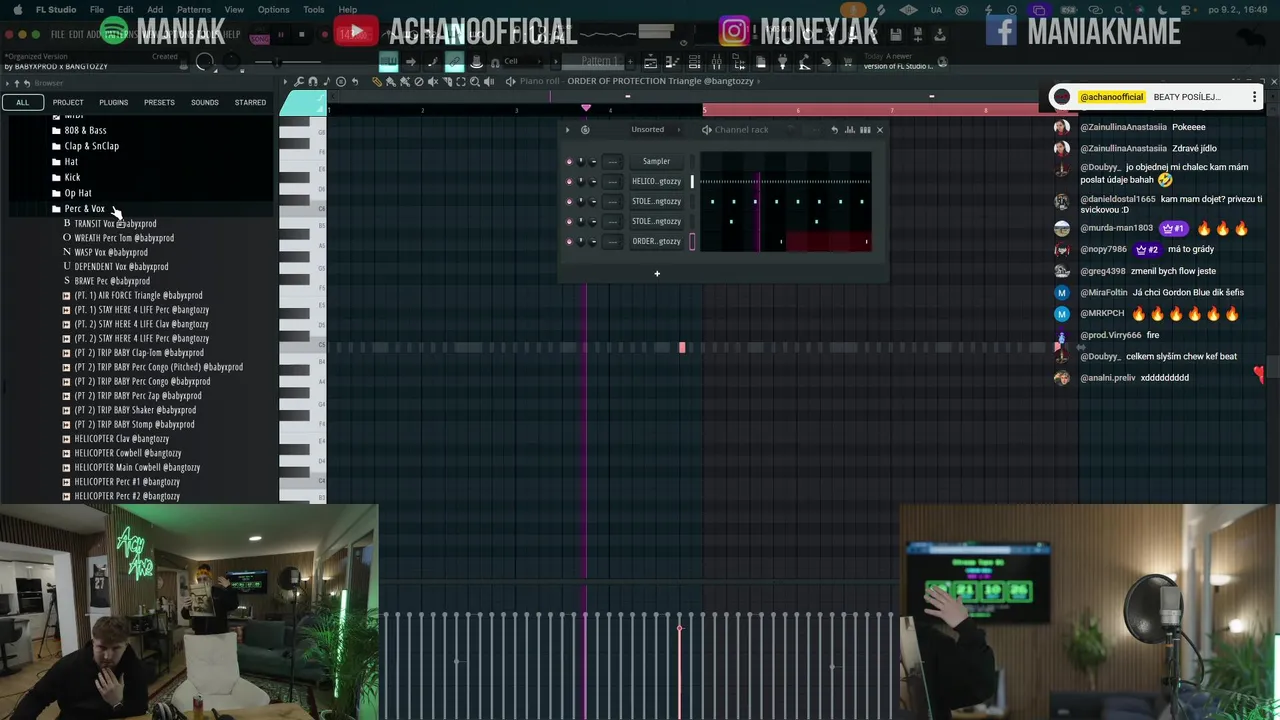Adjust the Sampler channel volume knob

pos(593,161)
